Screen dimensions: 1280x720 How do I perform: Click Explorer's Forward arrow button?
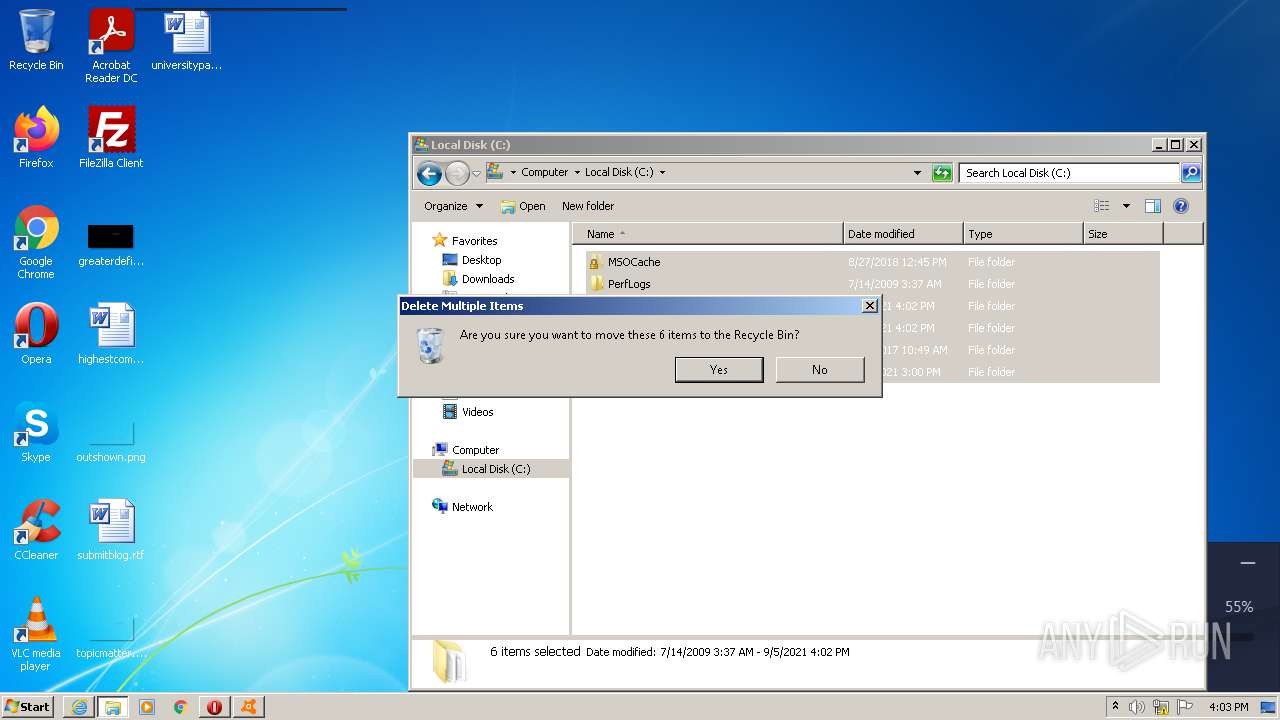(457, 173)
